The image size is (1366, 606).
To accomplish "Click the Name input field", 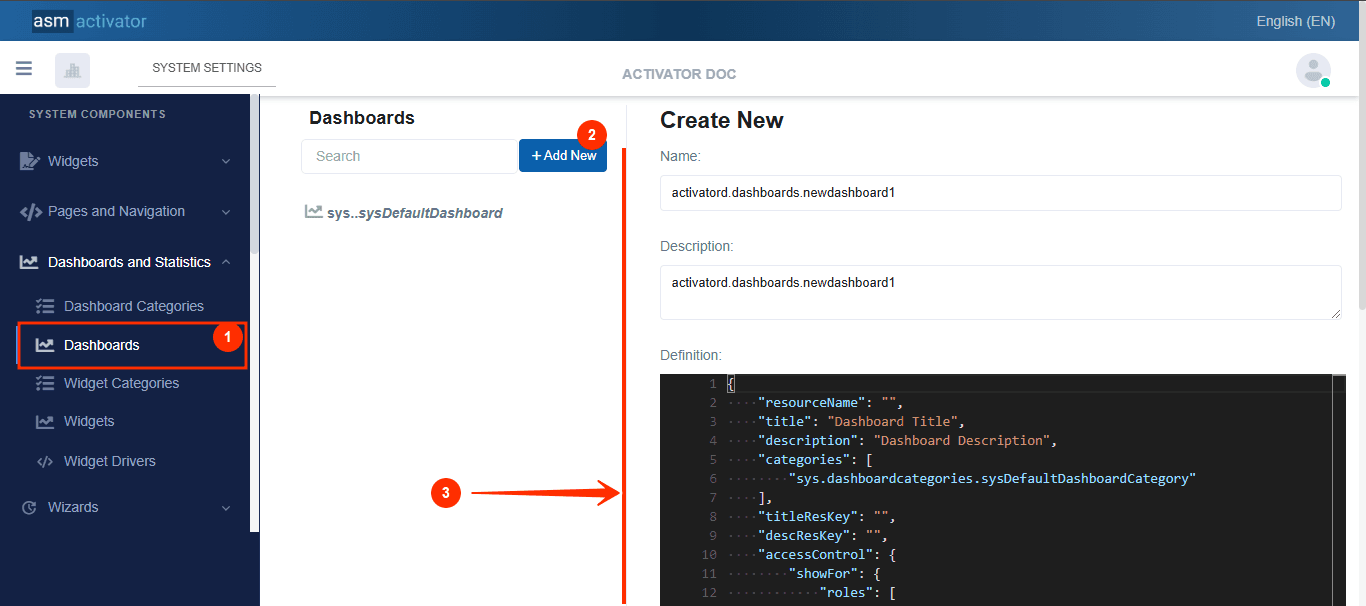I will pyautogui.click(x=1000, y=193).
